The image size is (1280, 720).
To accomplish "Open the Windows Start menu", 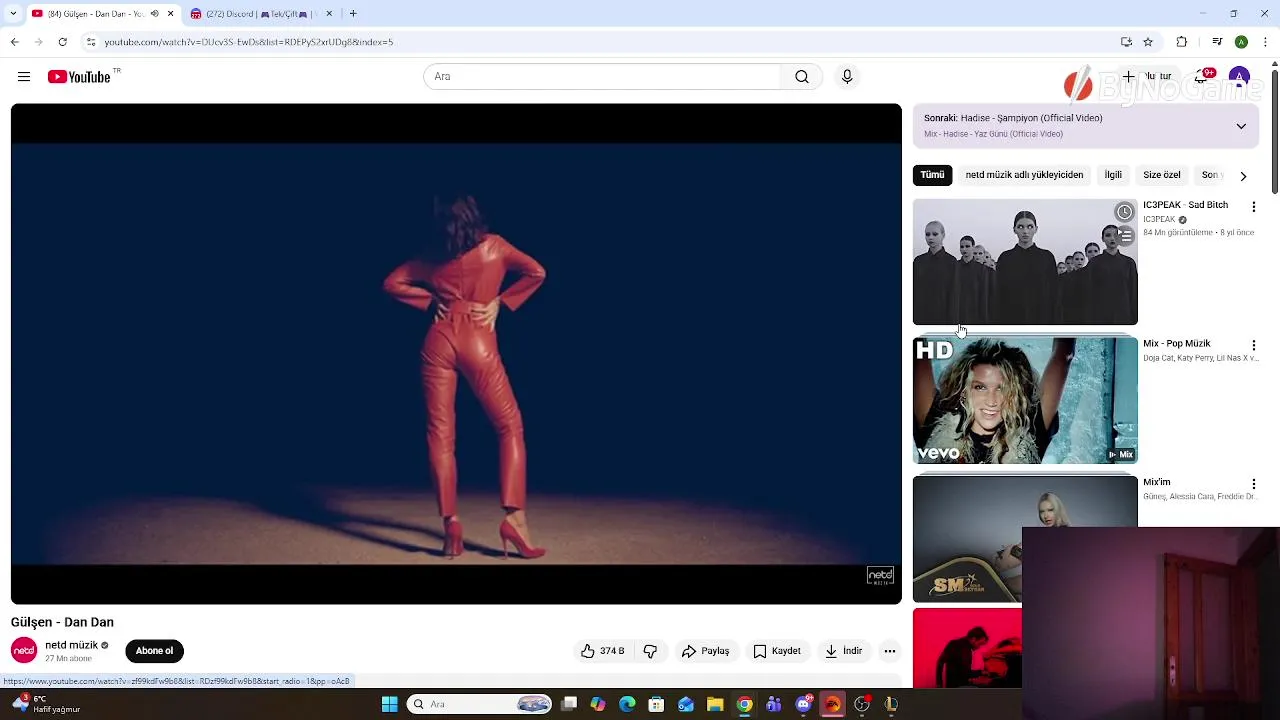I will (x=389, y=704).
